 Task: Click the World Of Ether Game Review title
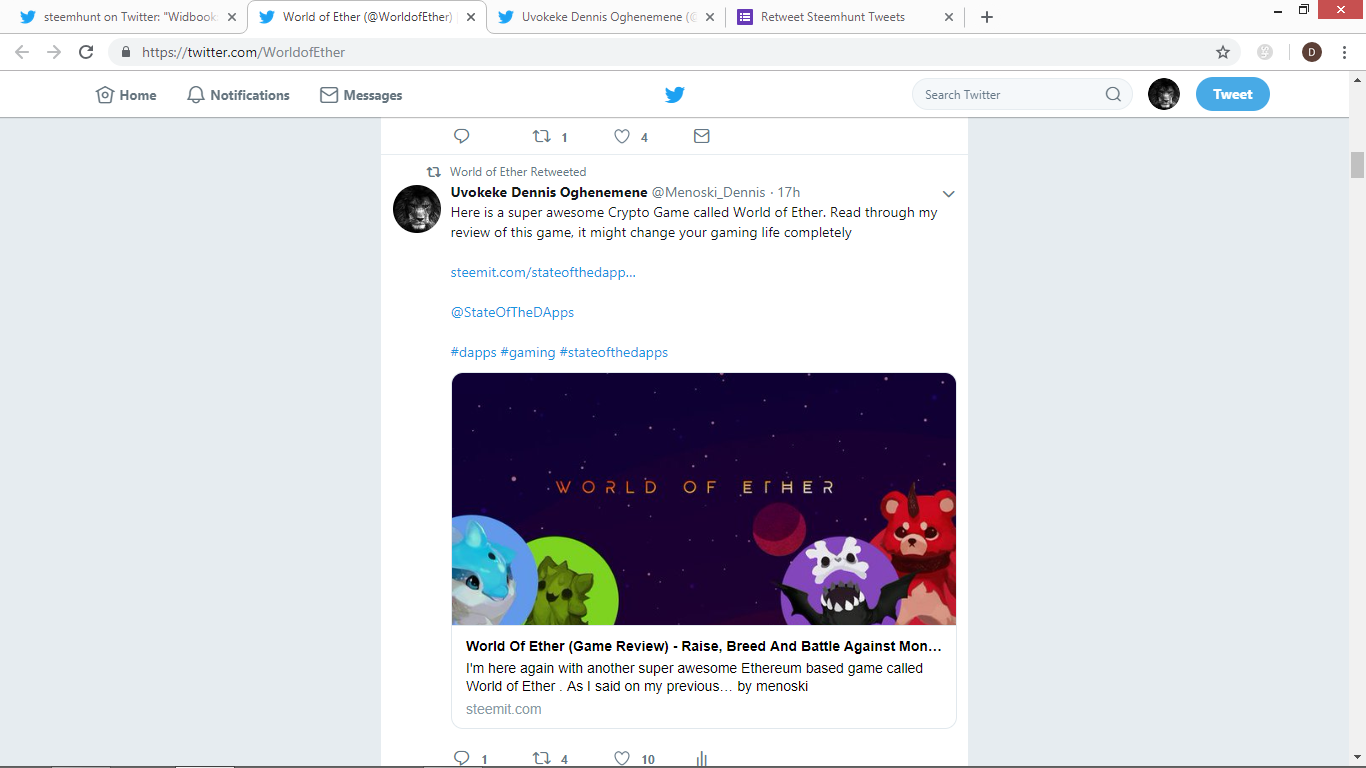(704, 646)
